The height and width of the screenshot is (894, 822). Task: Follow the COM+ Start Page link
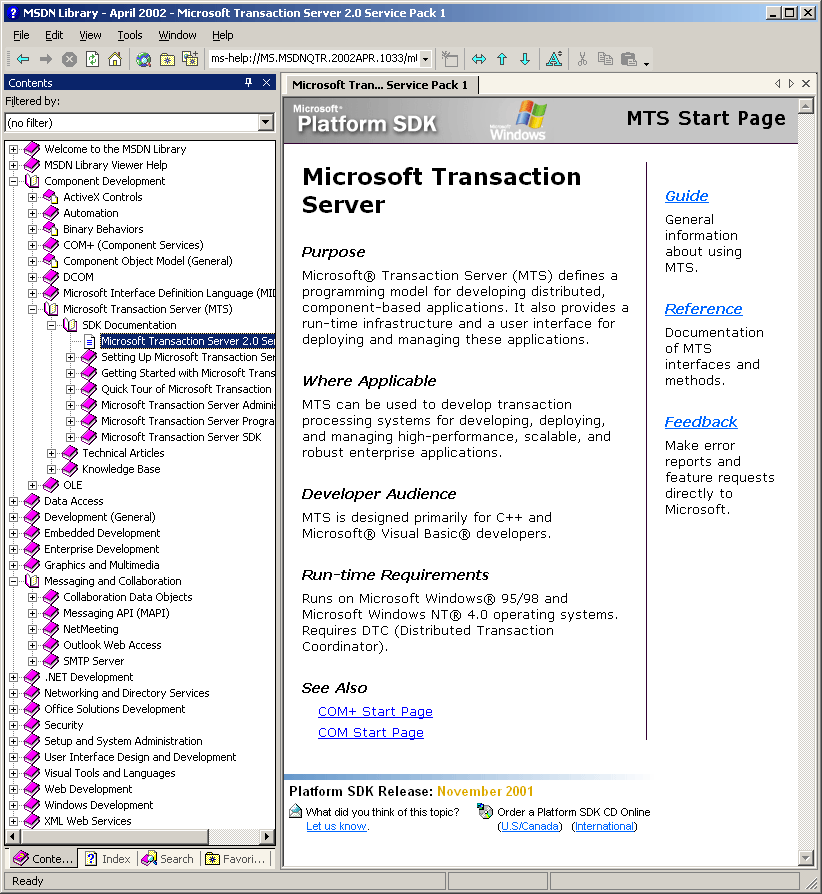coord(375,712)
